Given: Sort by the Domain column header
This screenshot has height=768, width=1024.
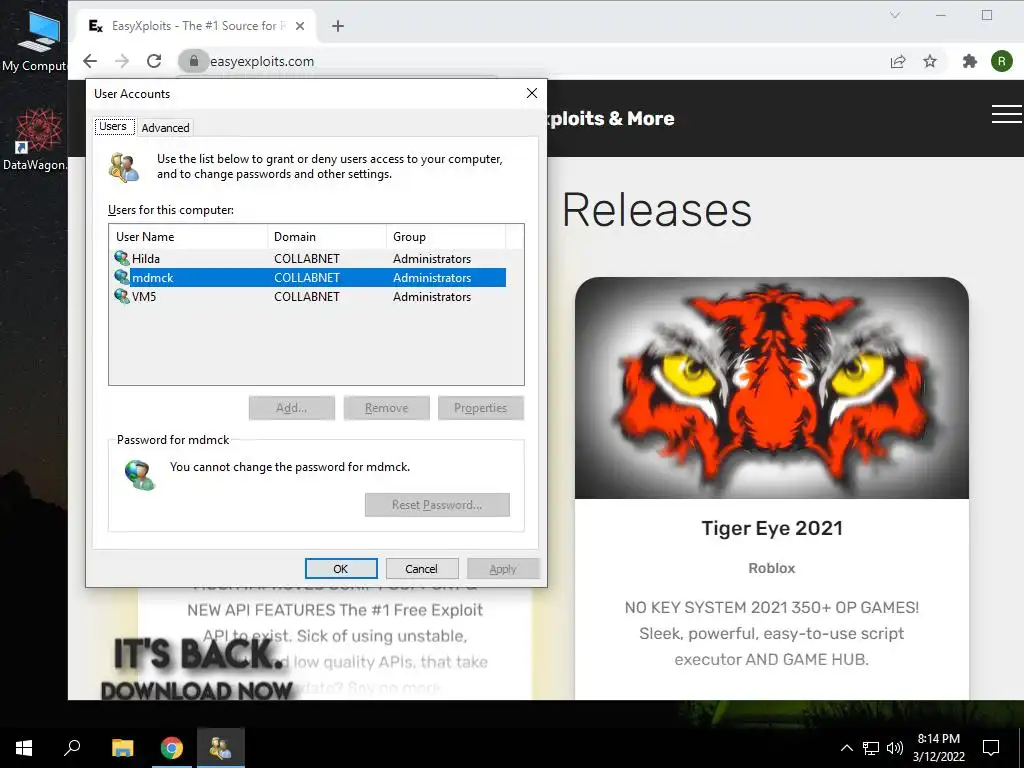Looking at the screenshot, I should [x=327, y=237].
